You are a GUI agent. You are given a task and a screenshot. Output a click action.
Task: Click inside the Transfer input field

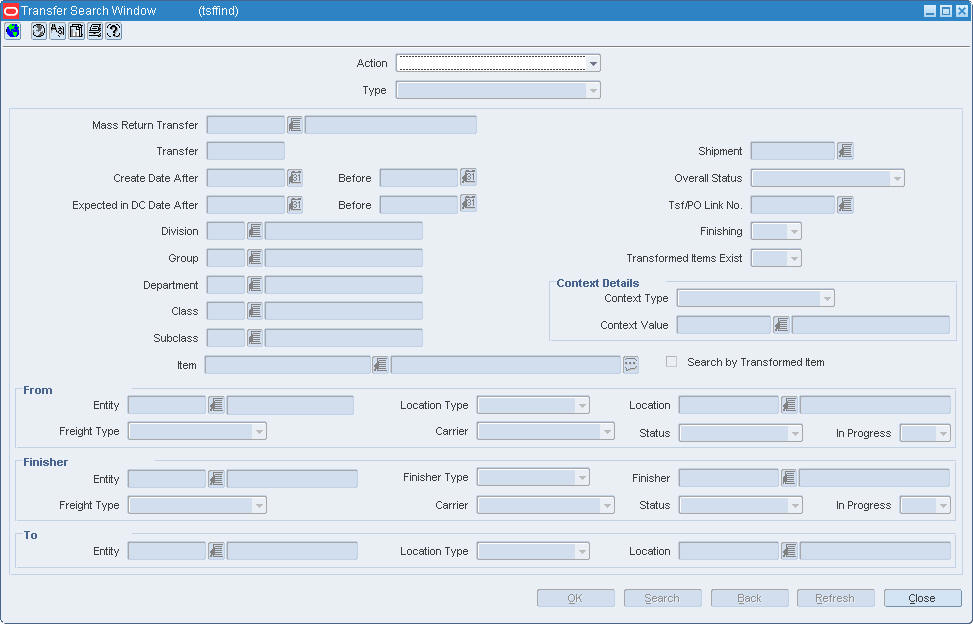coord(245,150)
